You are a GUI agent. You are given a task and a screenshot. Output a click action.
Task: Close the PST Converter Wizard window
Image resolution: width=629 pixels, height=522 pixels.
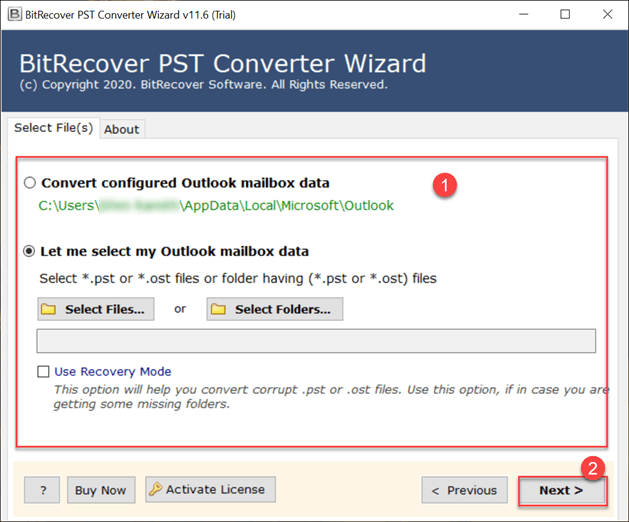pos(607,14)
